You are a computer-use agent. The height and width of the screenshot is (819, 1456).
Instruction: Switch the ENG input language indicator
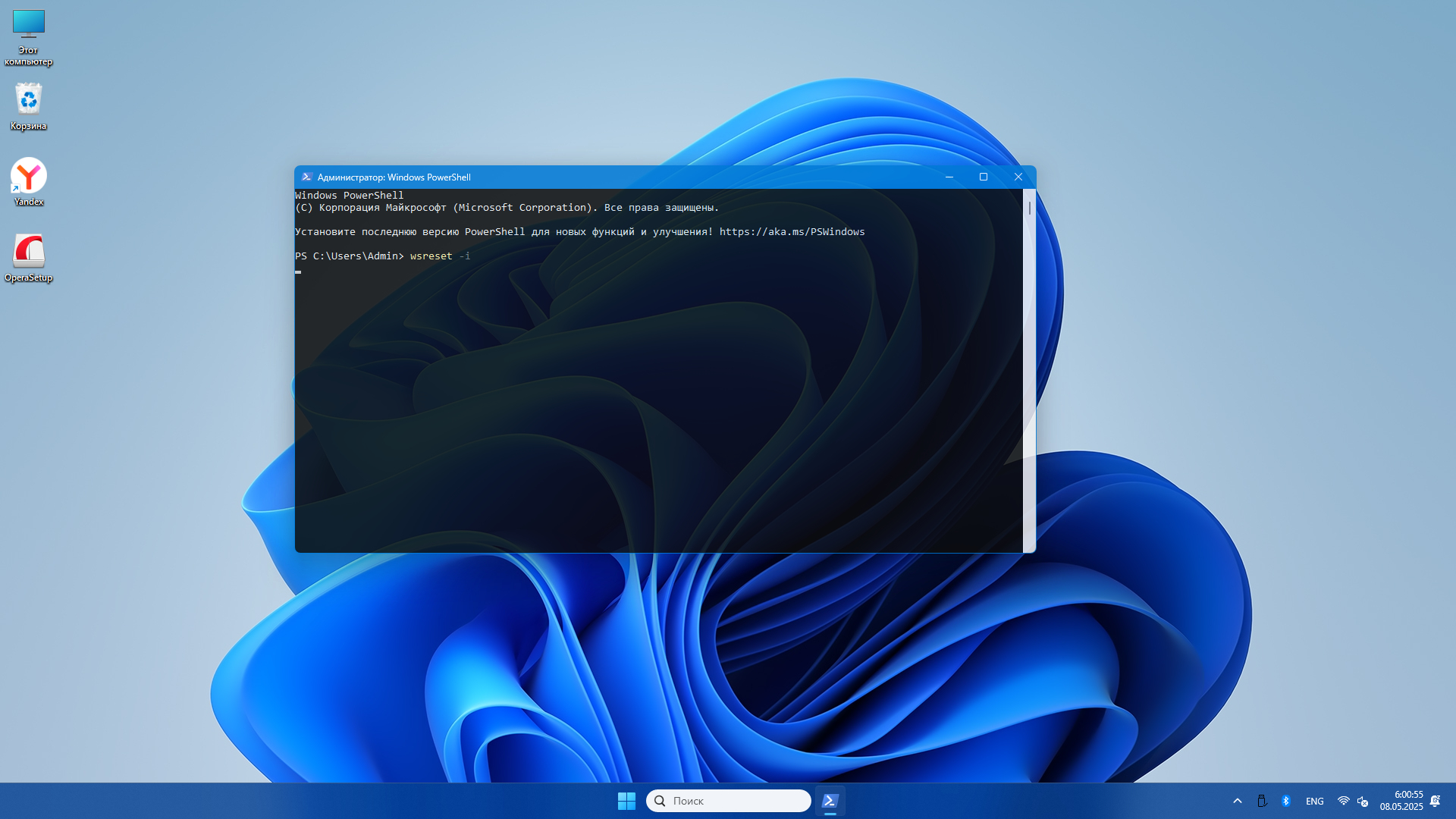(1314, 801)
